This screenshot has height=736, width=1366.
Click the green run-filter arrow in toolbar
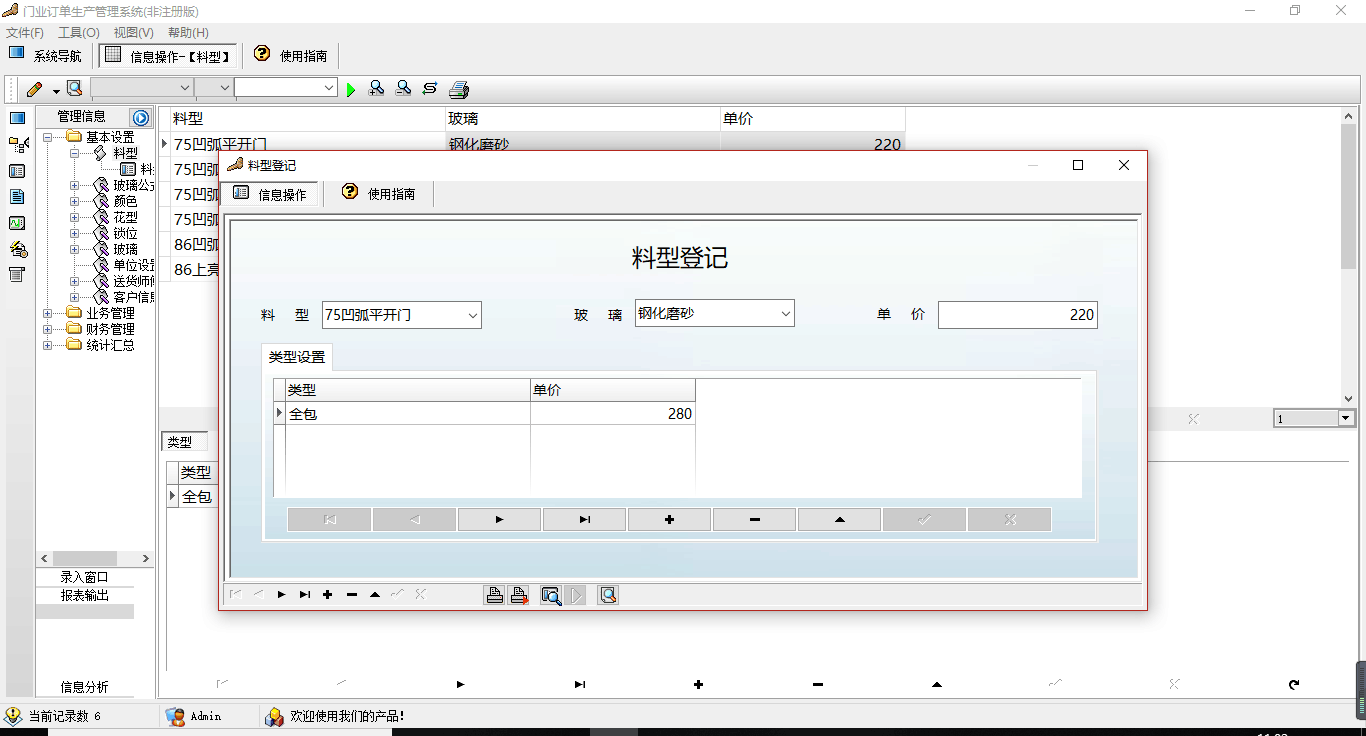[x=351, y=90]
